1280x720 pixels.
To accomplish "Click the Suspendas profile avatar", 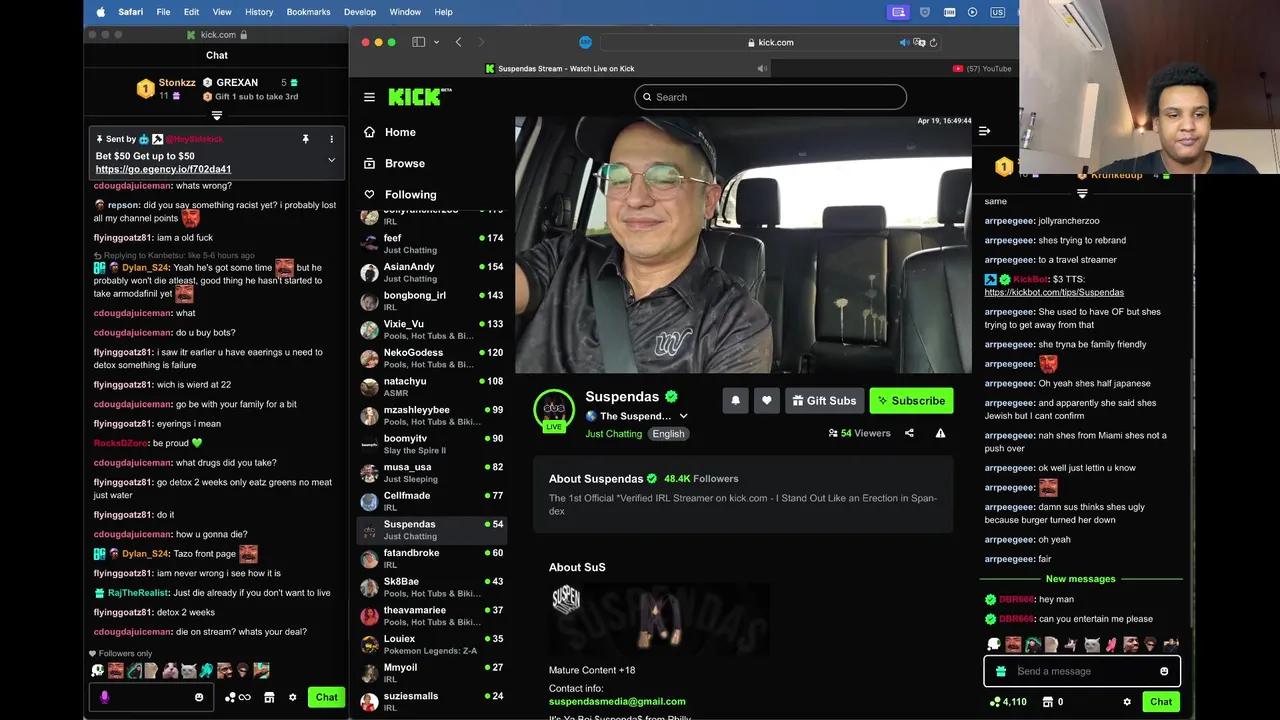I will point(554,409).
